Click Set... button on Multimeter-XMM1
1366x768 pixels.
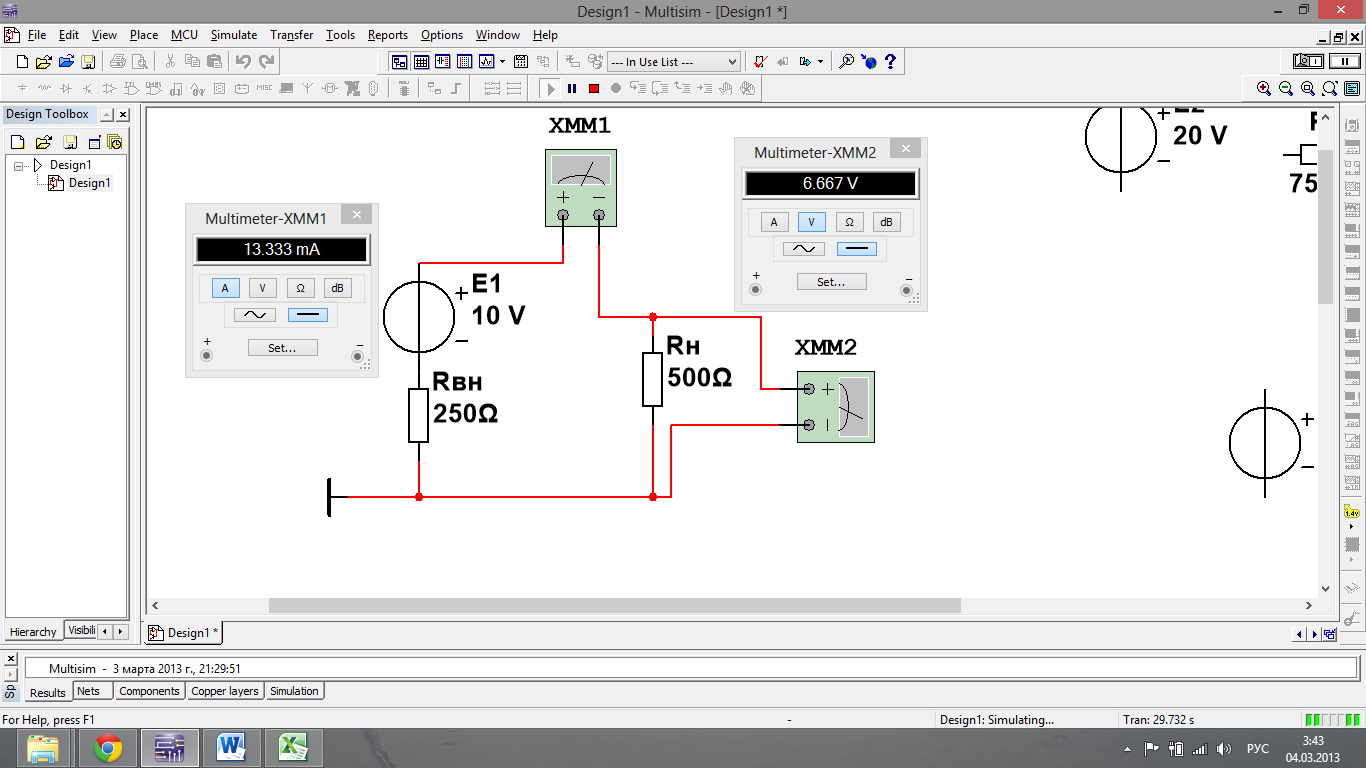pyautogui.click(x=283, y=348)
